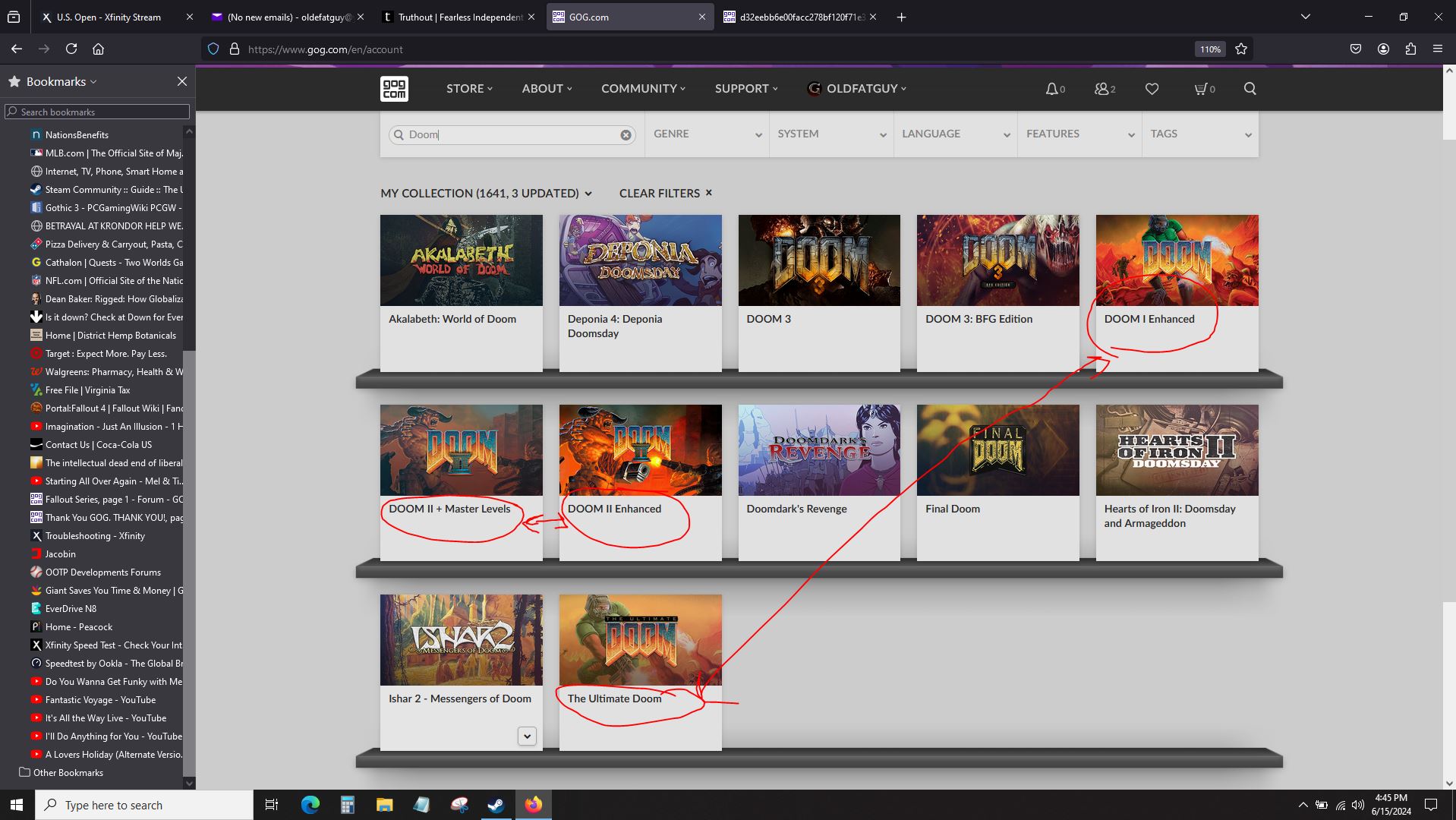Expand the STORE menu
Viewport: 1456px width, 820px height.
469,89
